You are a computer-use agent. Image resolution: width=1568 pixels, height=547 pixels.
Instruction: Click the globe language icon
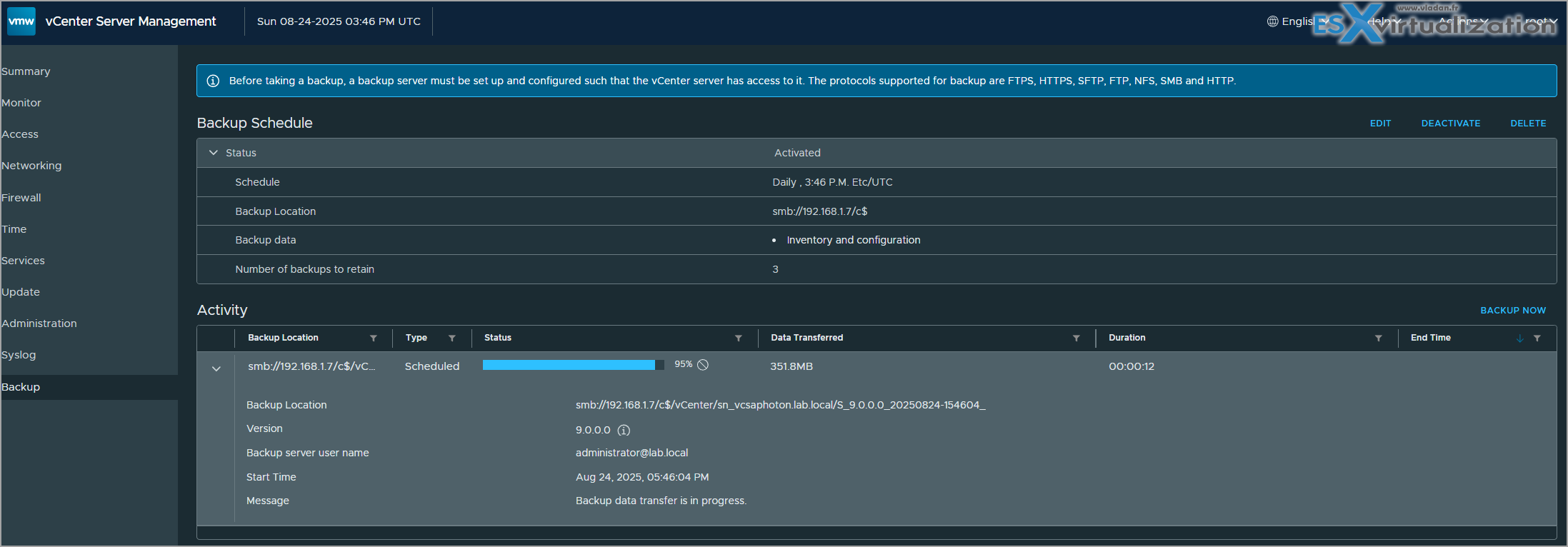(1272, 21)
